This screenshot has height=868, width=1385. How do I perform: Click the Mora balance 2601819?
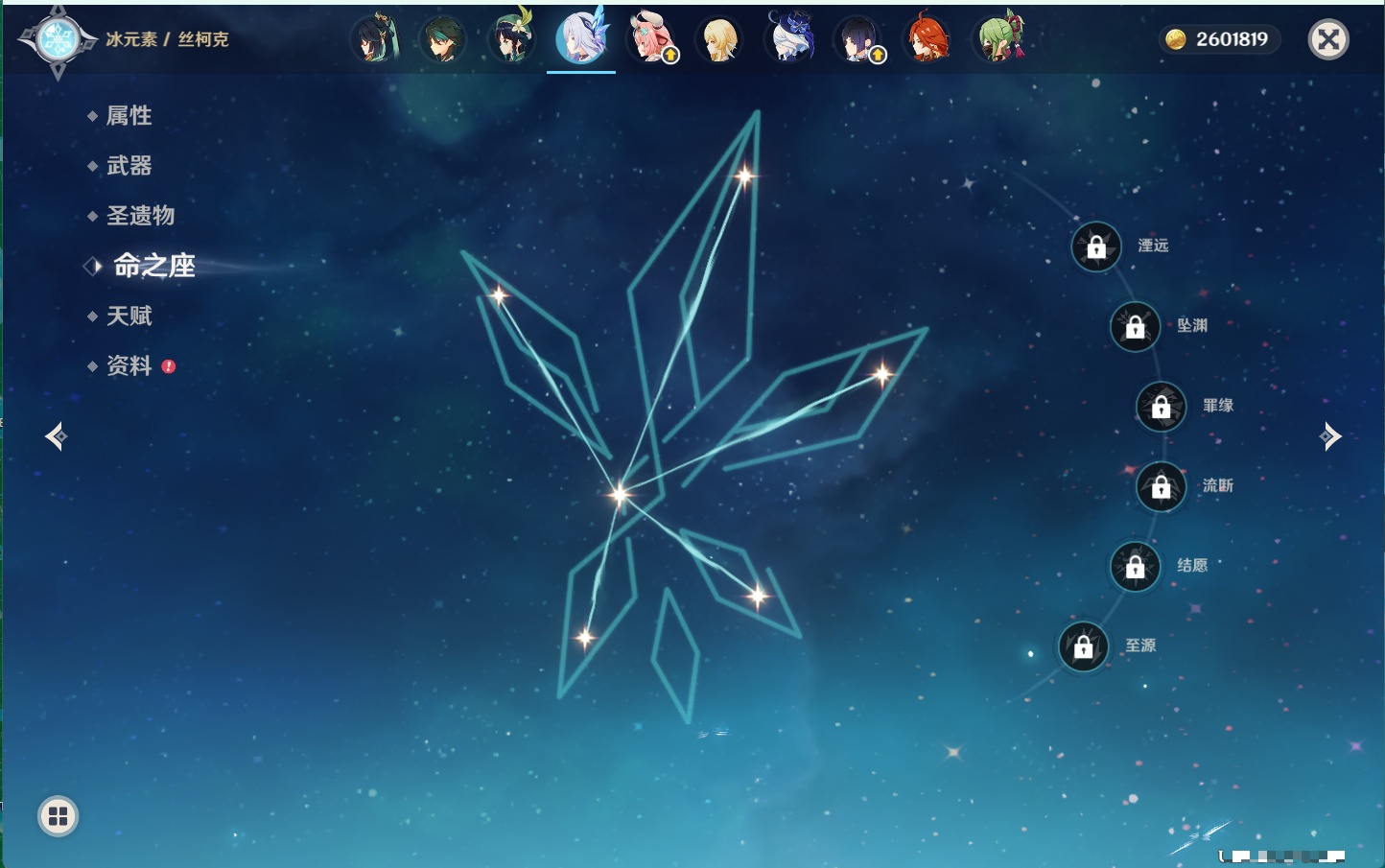click(1218, 39)
